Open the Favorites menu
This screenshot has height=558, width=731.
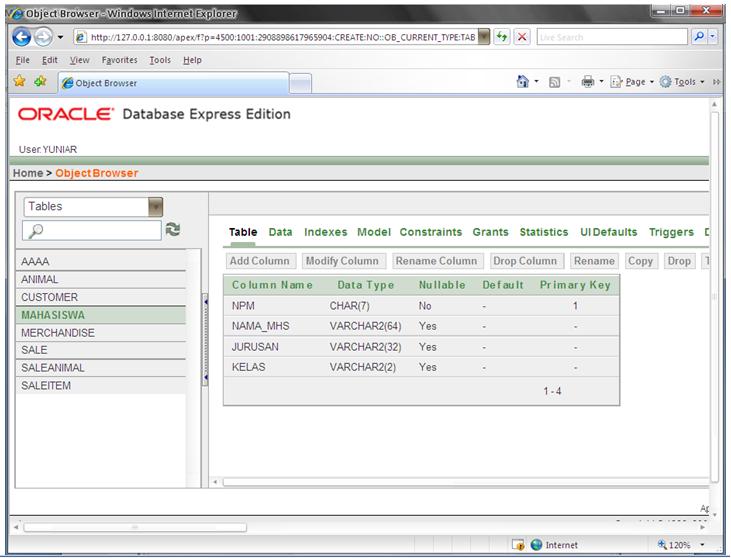(119, 60)
